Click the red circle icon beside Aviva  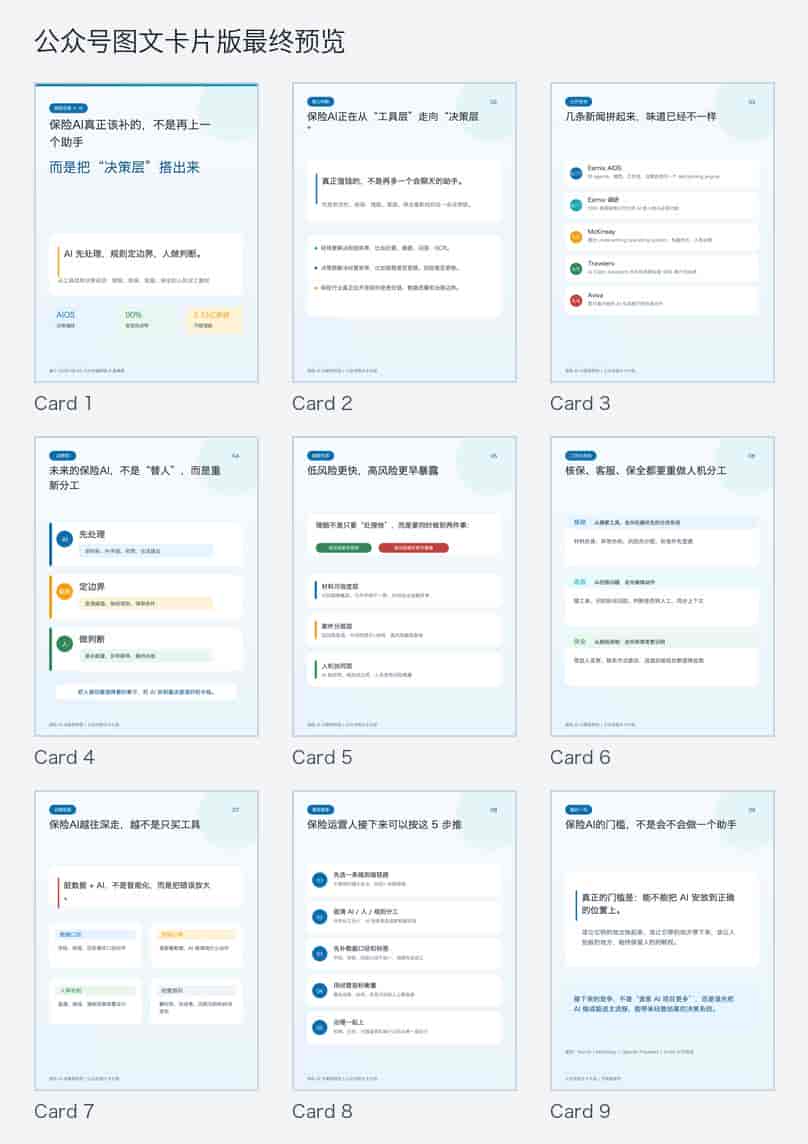575,300
